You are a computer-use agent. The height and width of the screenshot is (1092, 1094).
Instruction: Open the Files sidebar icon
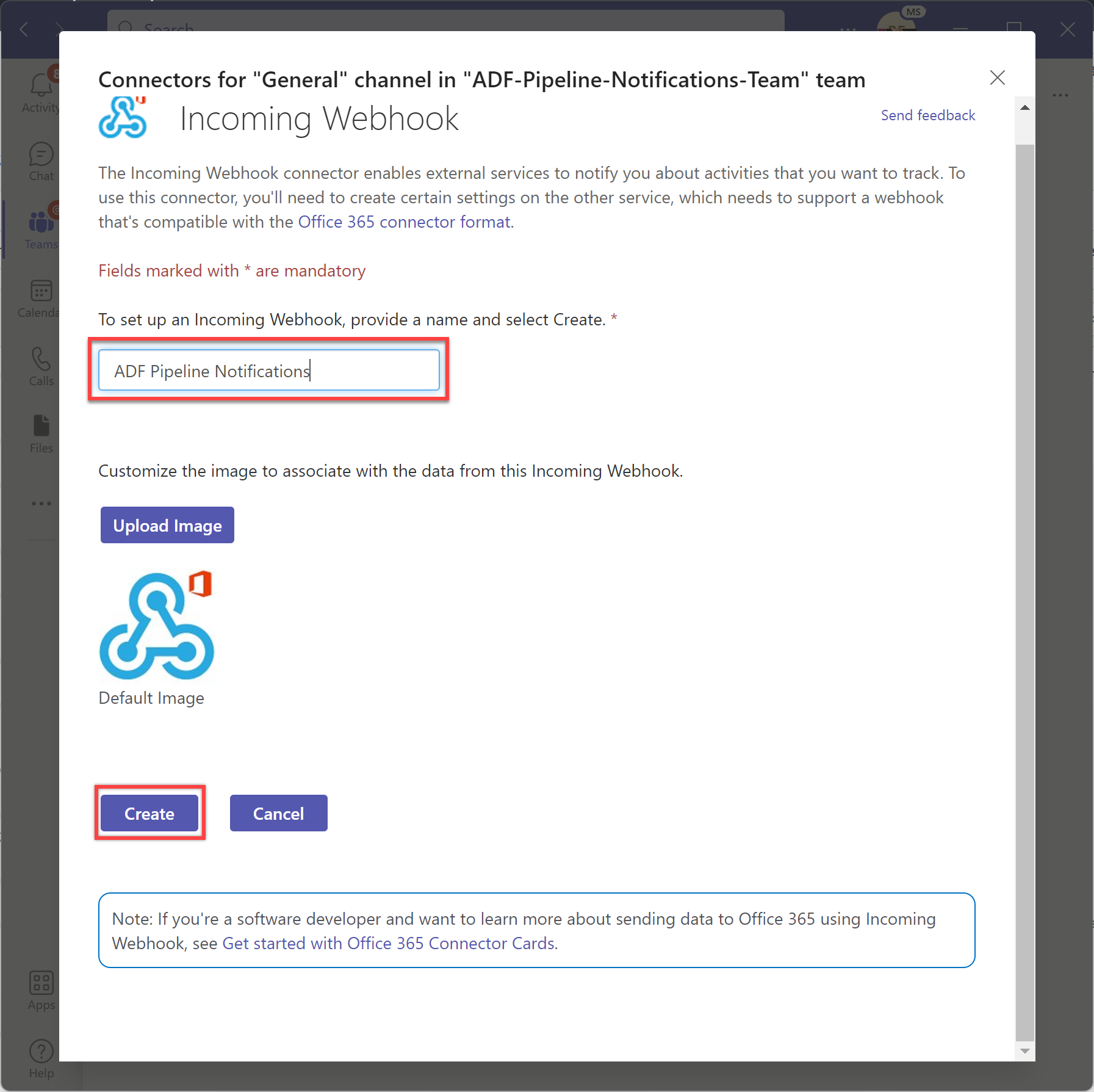click(41, 426)
